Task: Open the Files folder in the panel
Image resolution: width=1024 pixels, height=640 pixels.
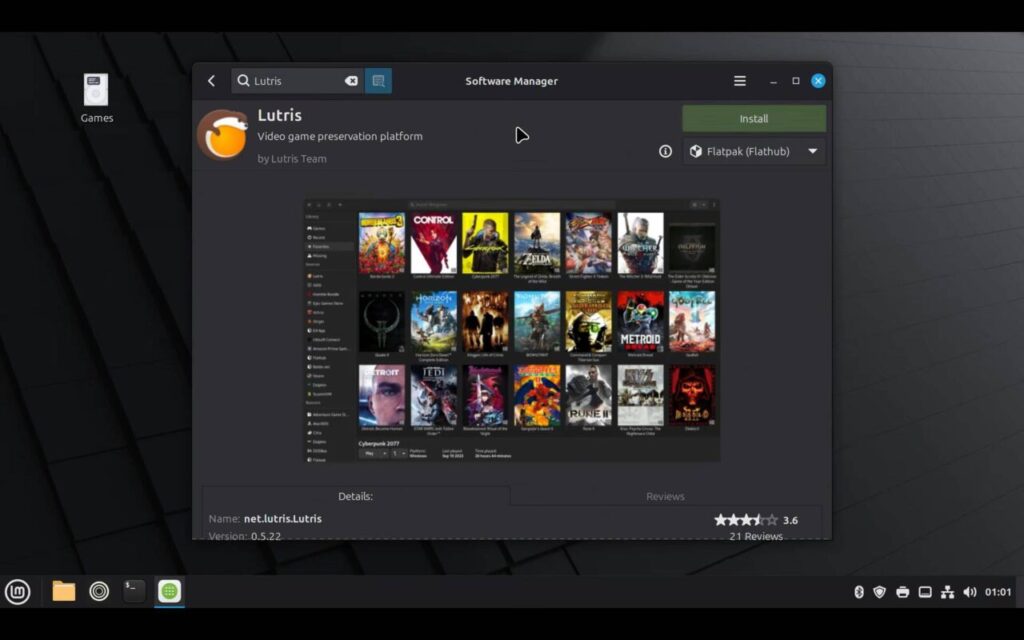Action: click(x=63, y=591)
